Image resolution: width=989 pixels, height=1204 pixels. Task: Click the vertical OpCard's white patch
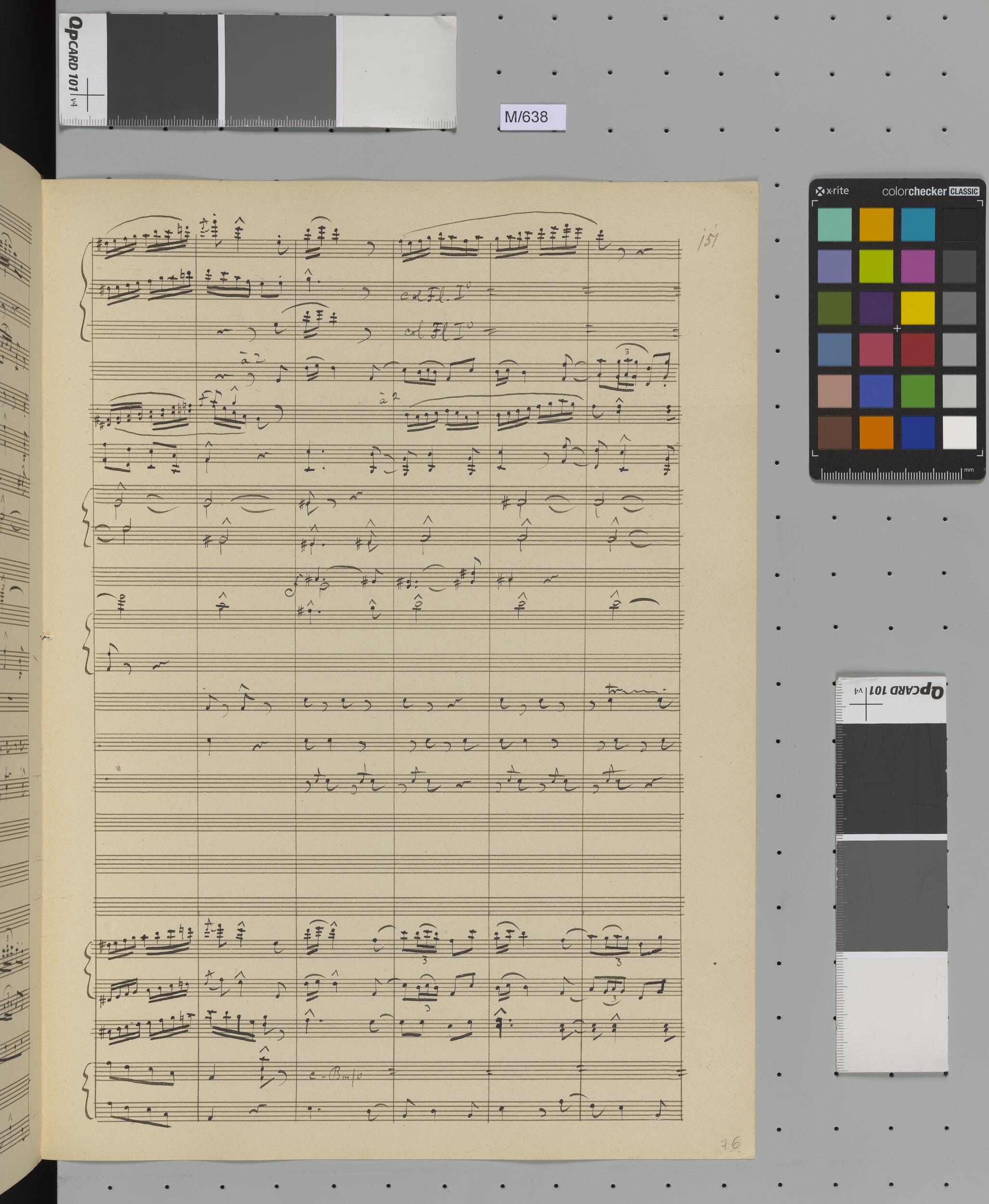892,1013
